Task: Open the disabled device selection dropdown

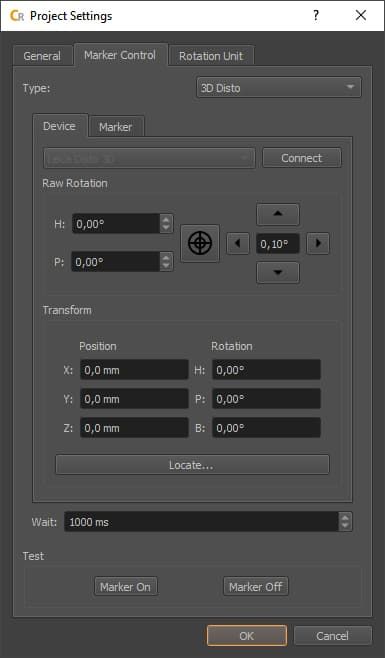Action: (149, 158)
